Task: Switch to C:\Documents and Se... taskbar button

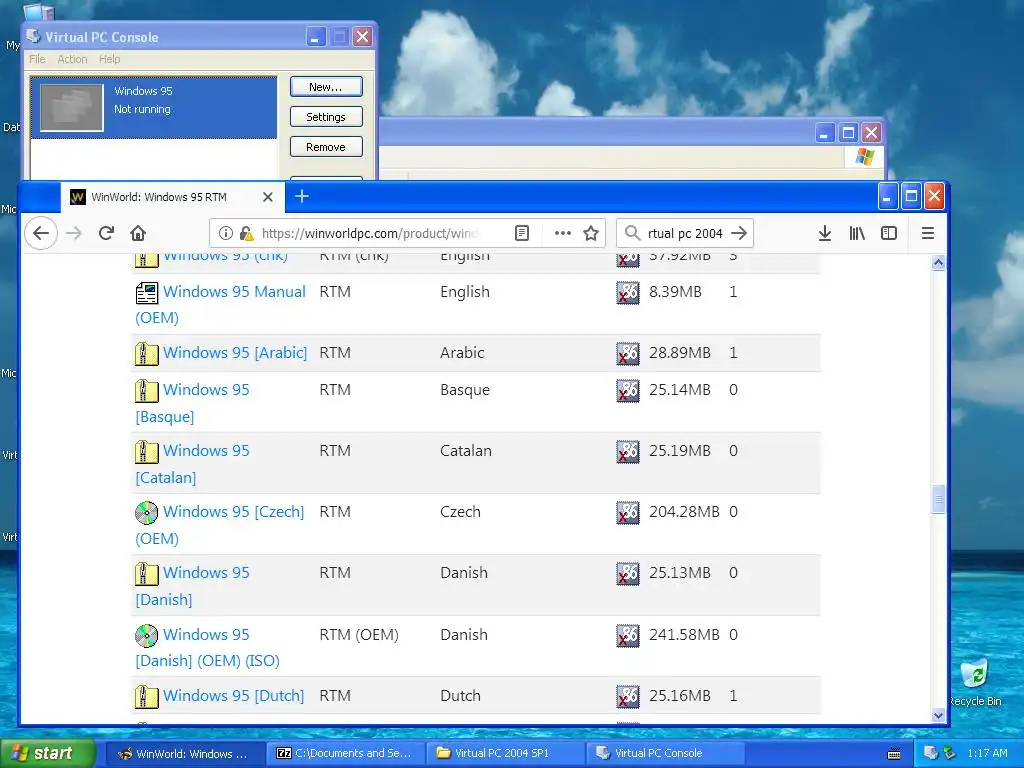Action: point(345,753)
